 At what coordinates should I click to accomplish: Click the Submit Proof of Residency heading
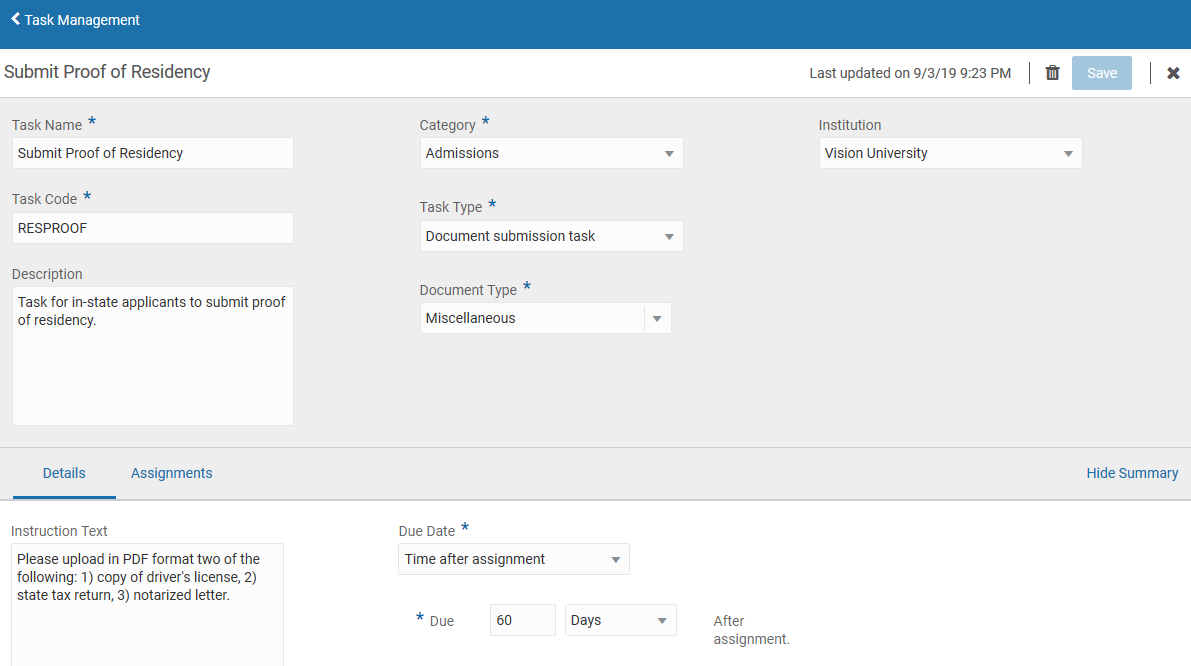click(107, 72)
